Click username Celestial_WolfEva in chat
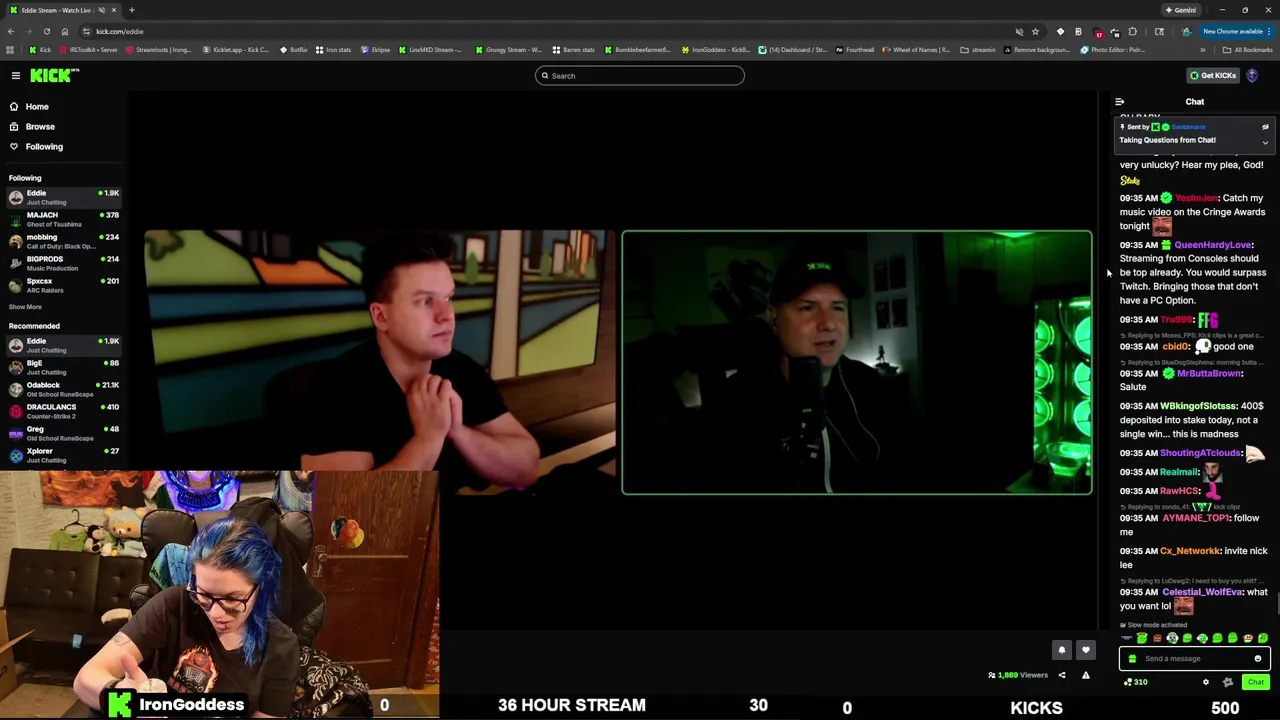 (x=1202, y=592)
